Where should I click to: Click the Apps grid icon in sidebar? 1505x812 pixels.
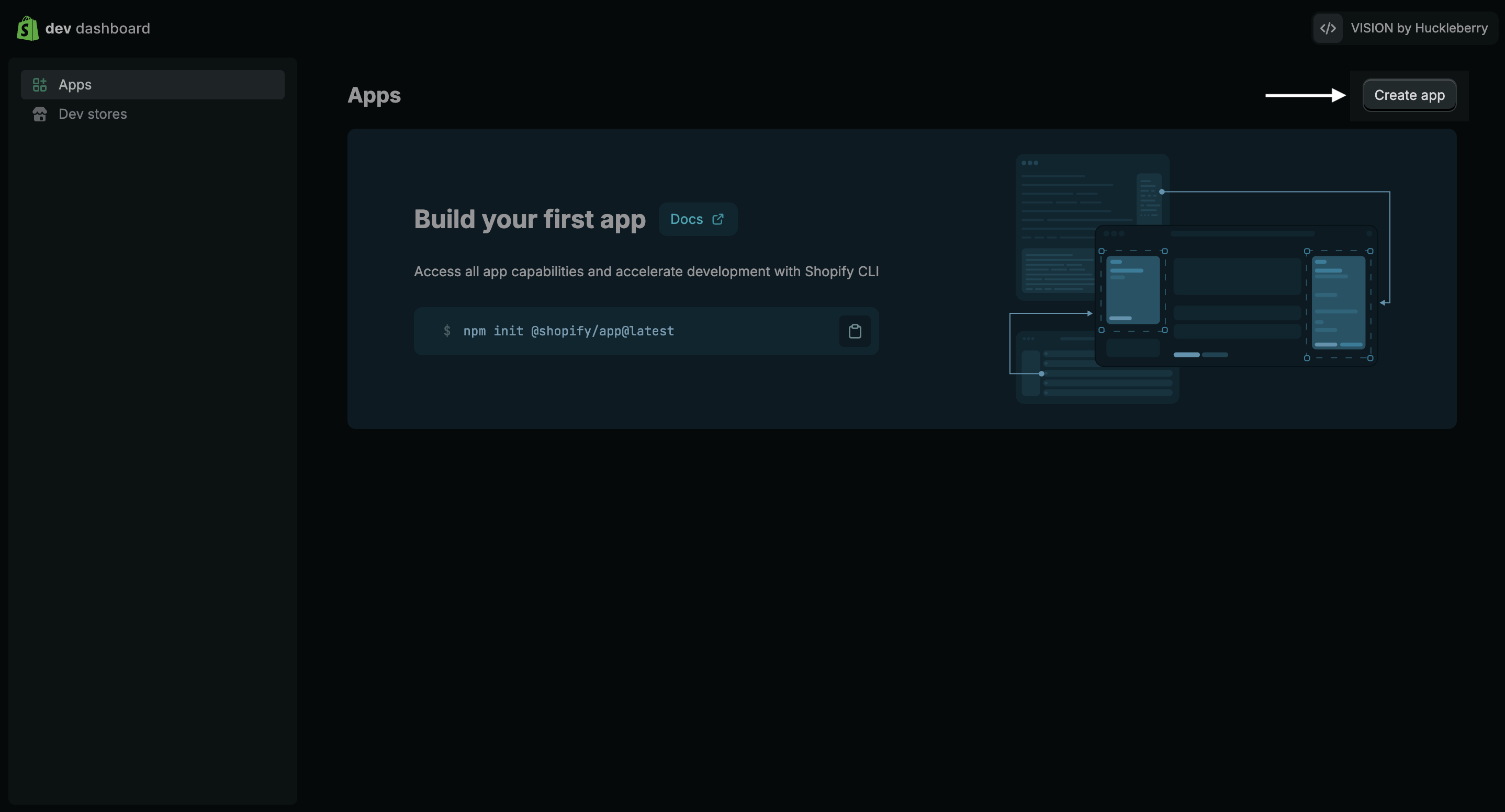40,85
